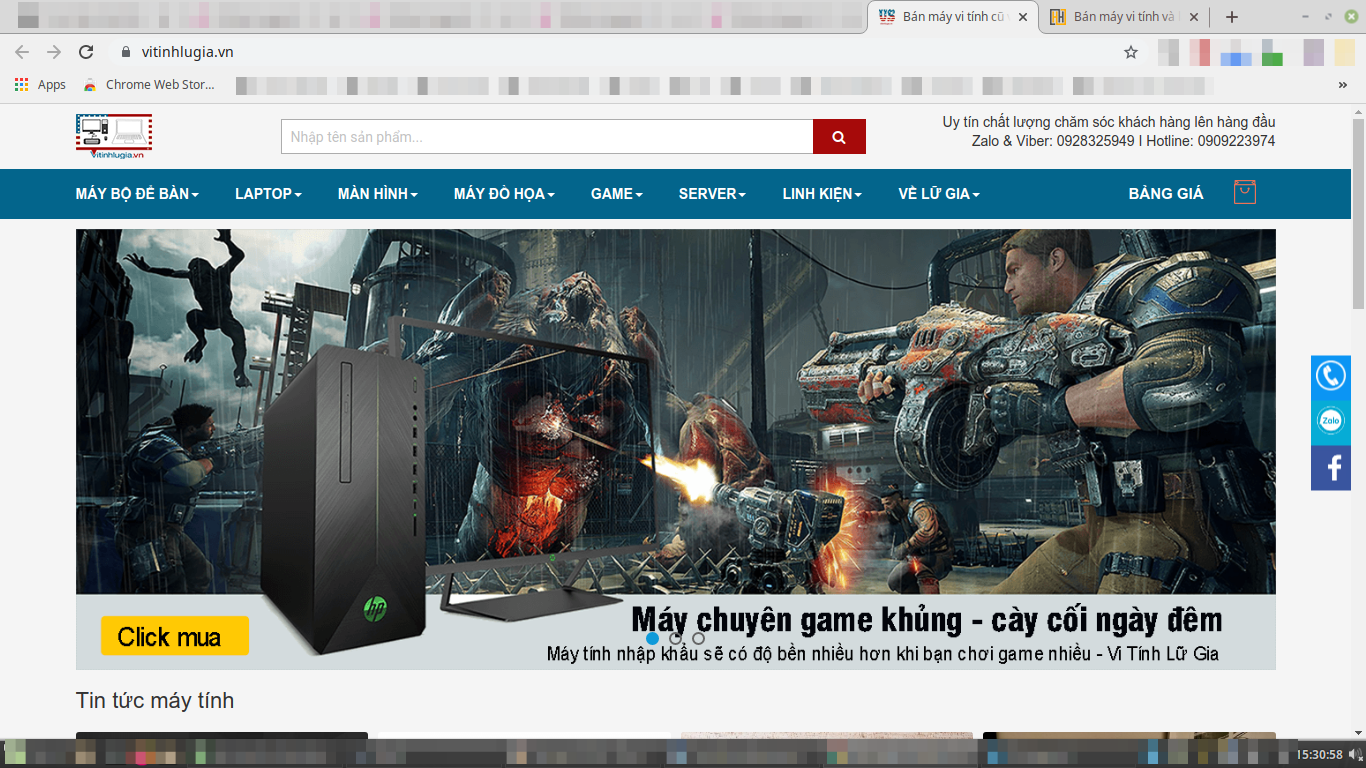Click the Zalo & Viber: 0928325949 text
The image size is (1366, 768).
coord(1053,141)
